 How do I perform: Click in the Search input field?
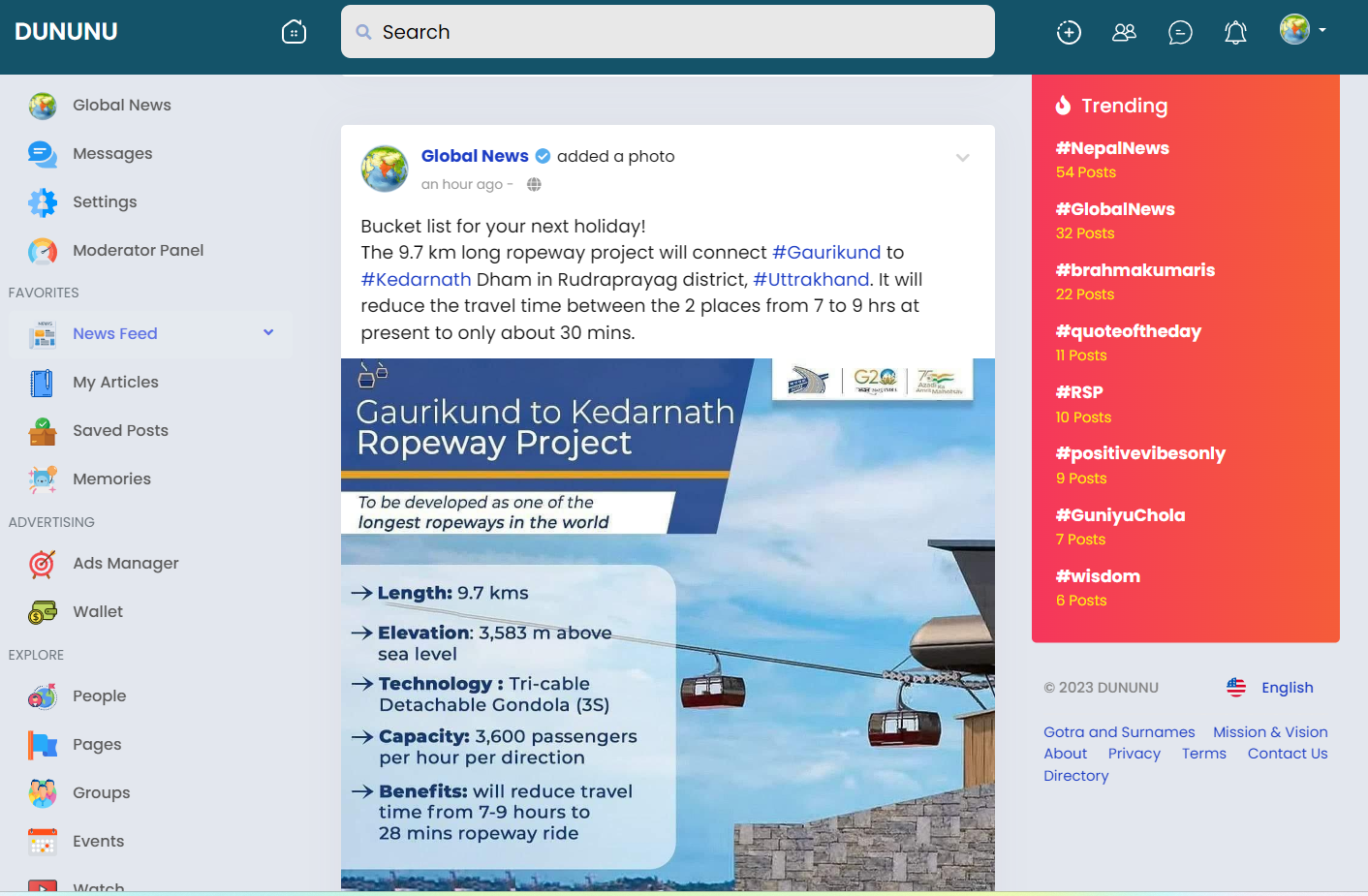click(668, 32)
